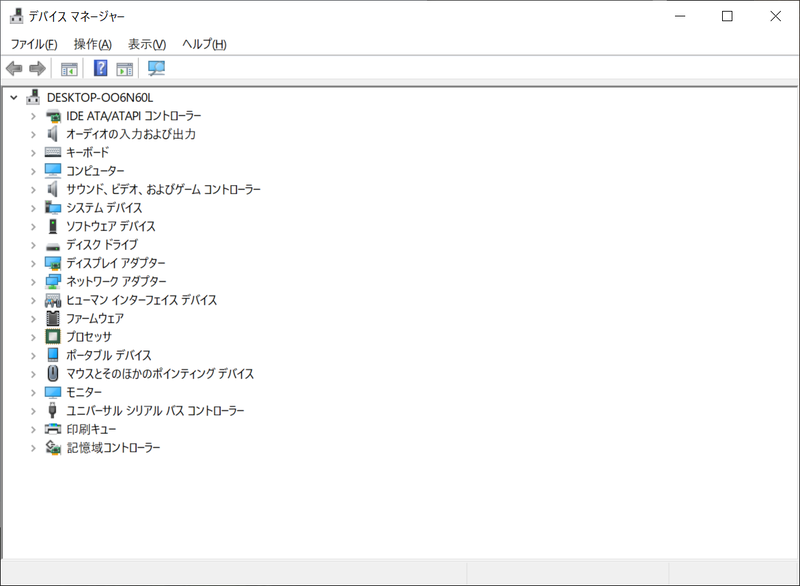
Task: Select the モニター text label
Action: tap(84, 392)
